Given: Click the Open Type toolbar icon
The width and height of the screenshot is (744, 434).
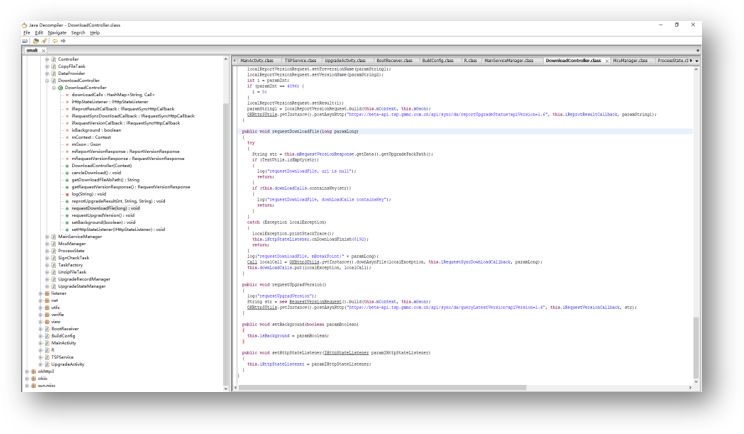Looking at the screenshot, I should (x=36, y=41).
